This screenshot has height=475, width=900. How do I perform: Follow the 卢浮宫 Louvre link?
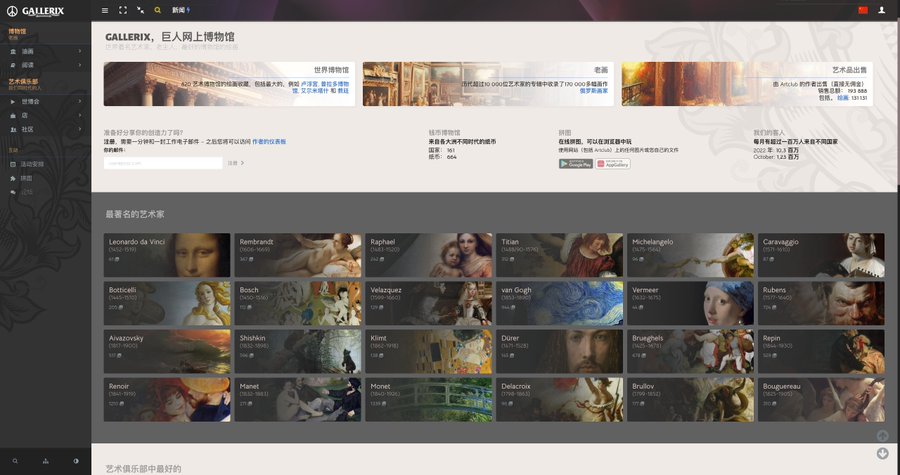click(308, 84)
